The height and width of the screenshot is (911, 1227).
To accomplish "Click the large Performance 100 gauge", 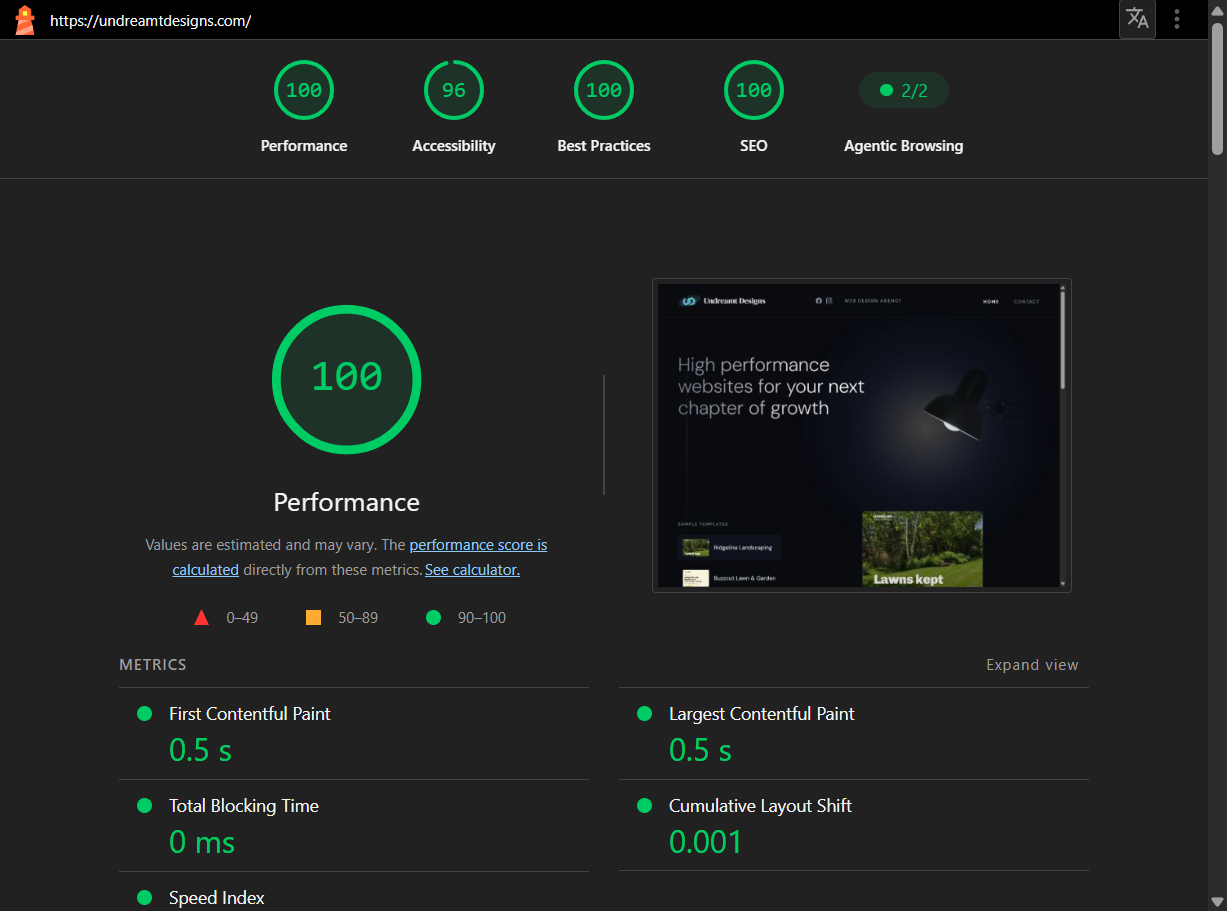I will pyautogui.click(x=347, y=379).
